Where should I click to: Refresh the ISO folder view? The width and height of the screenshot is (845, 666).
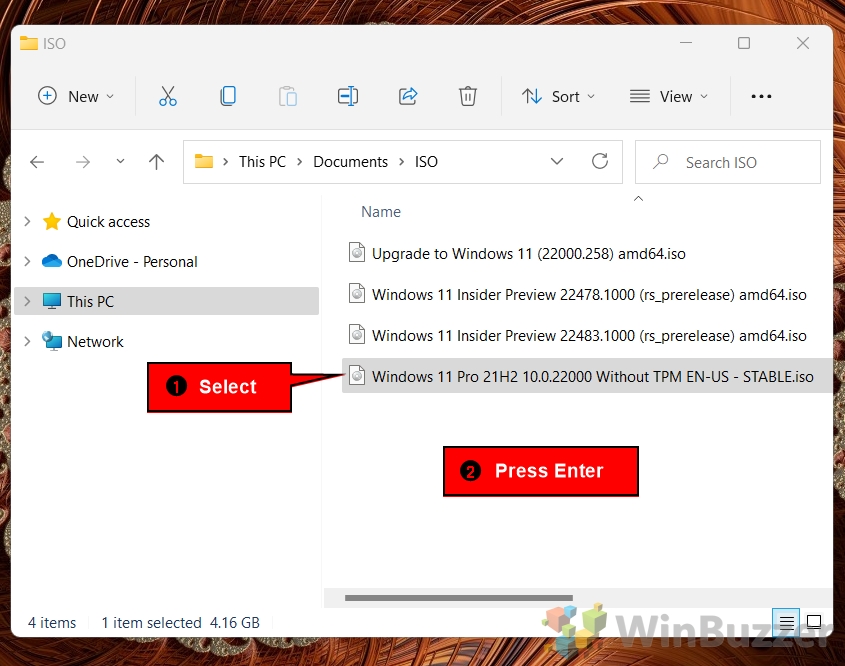point(600,161)
